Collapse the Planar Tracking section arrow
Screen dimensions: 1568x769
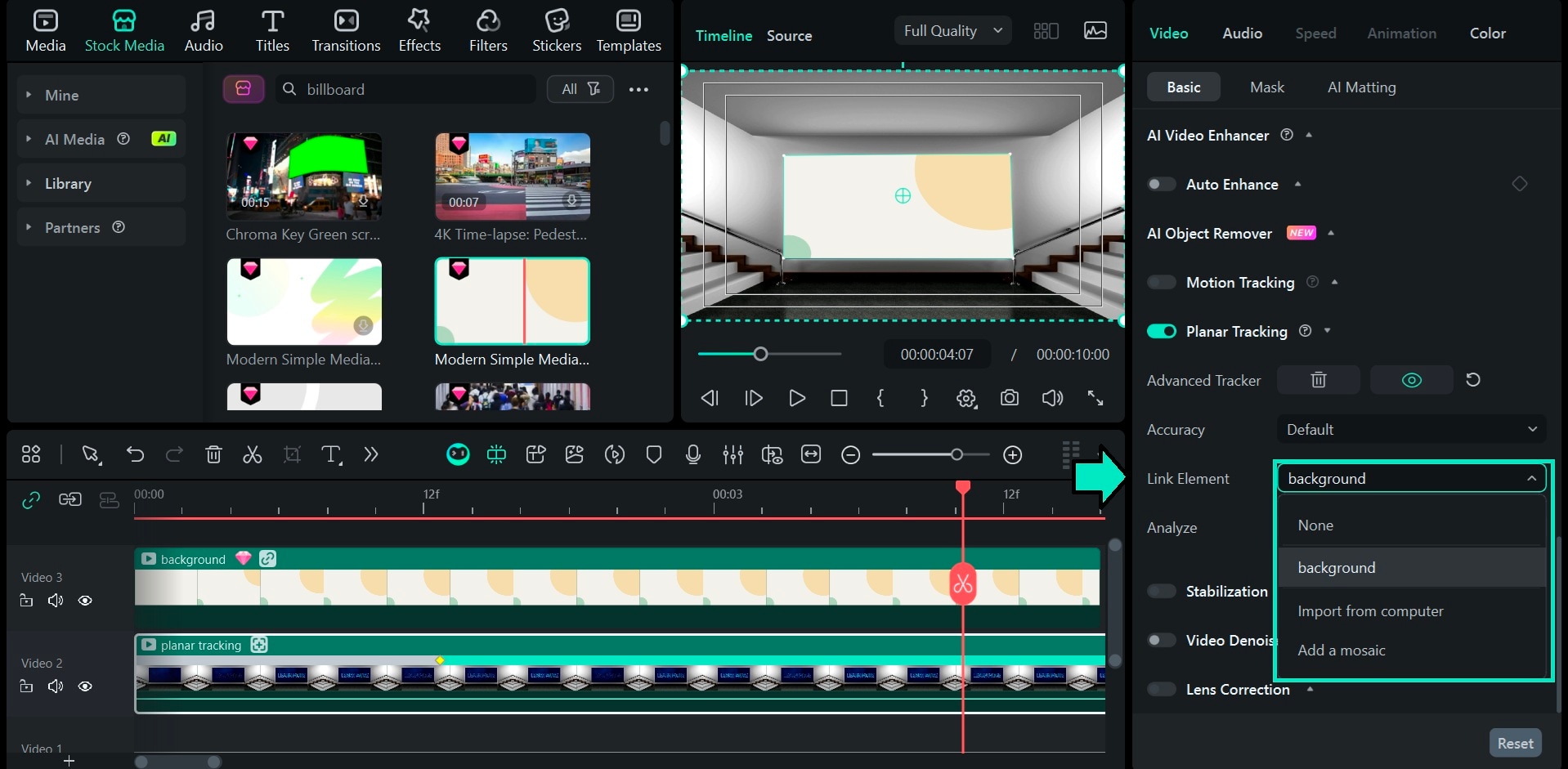point(1327,331)
